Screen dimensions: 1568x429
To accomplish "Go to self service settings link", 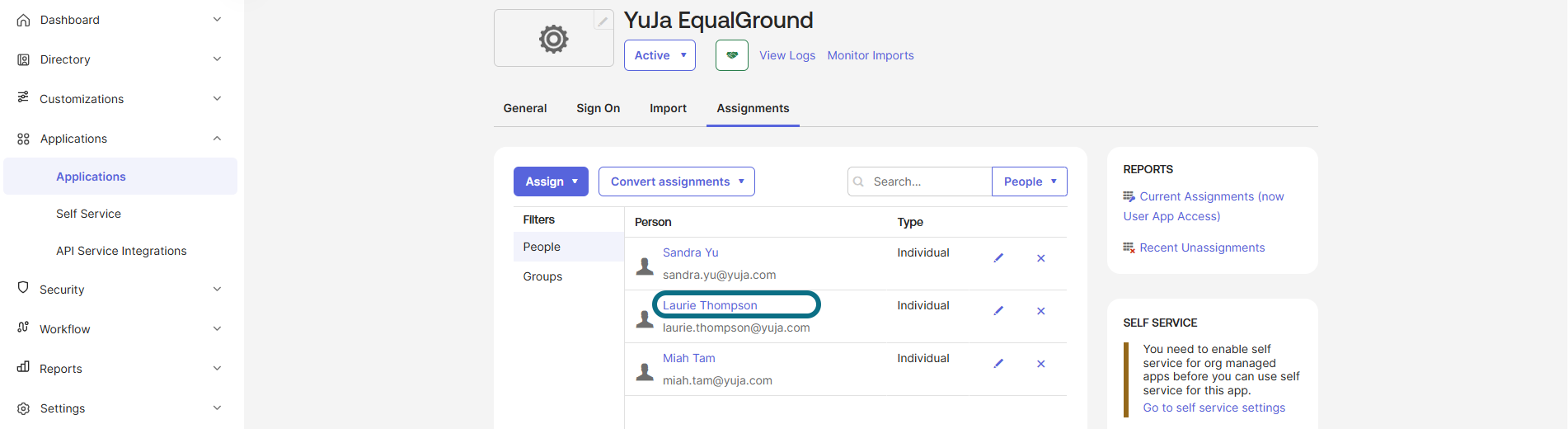I will (1214, 408).
